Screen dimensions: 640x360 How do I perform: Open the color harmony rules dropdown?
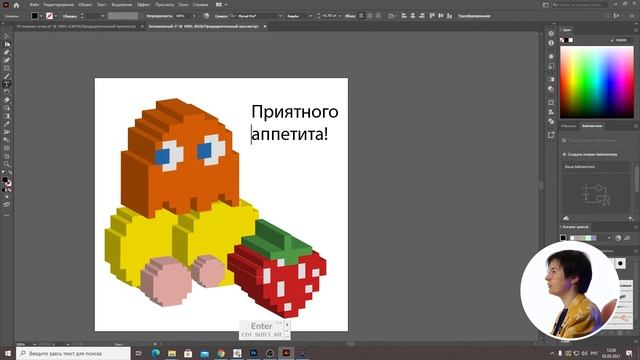609,238
